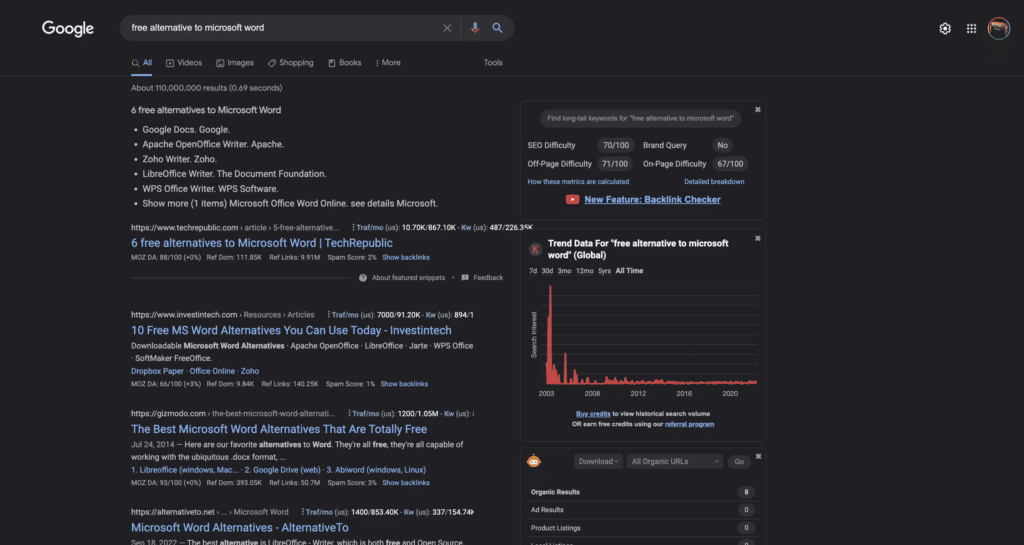Click the tall 2004 spike in trend chart
Image resolution: width=1024 pixels, height=545 pixels.
[x=550, y=334]
